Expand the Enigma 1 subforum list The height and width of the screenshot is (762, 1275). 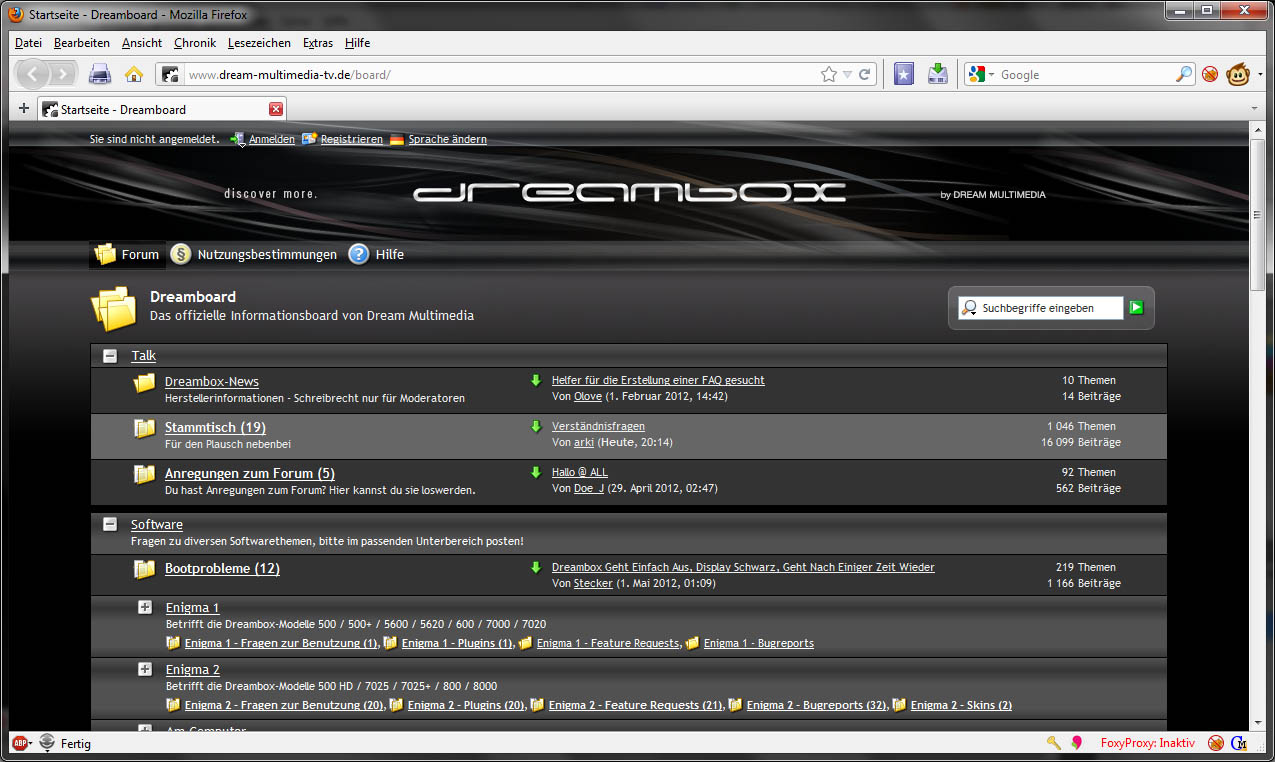point(145,607)
